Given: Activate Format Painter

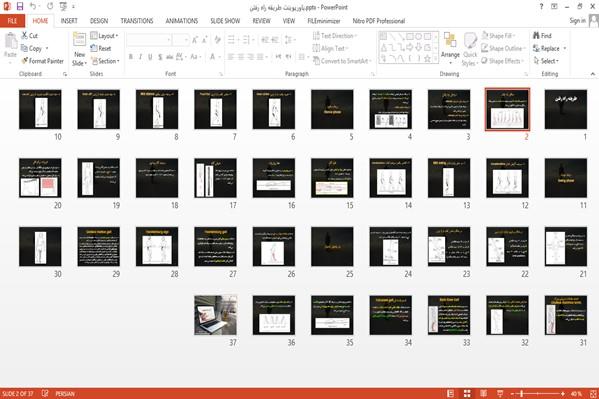Looking at the screenshot, I should coord(43,61).
